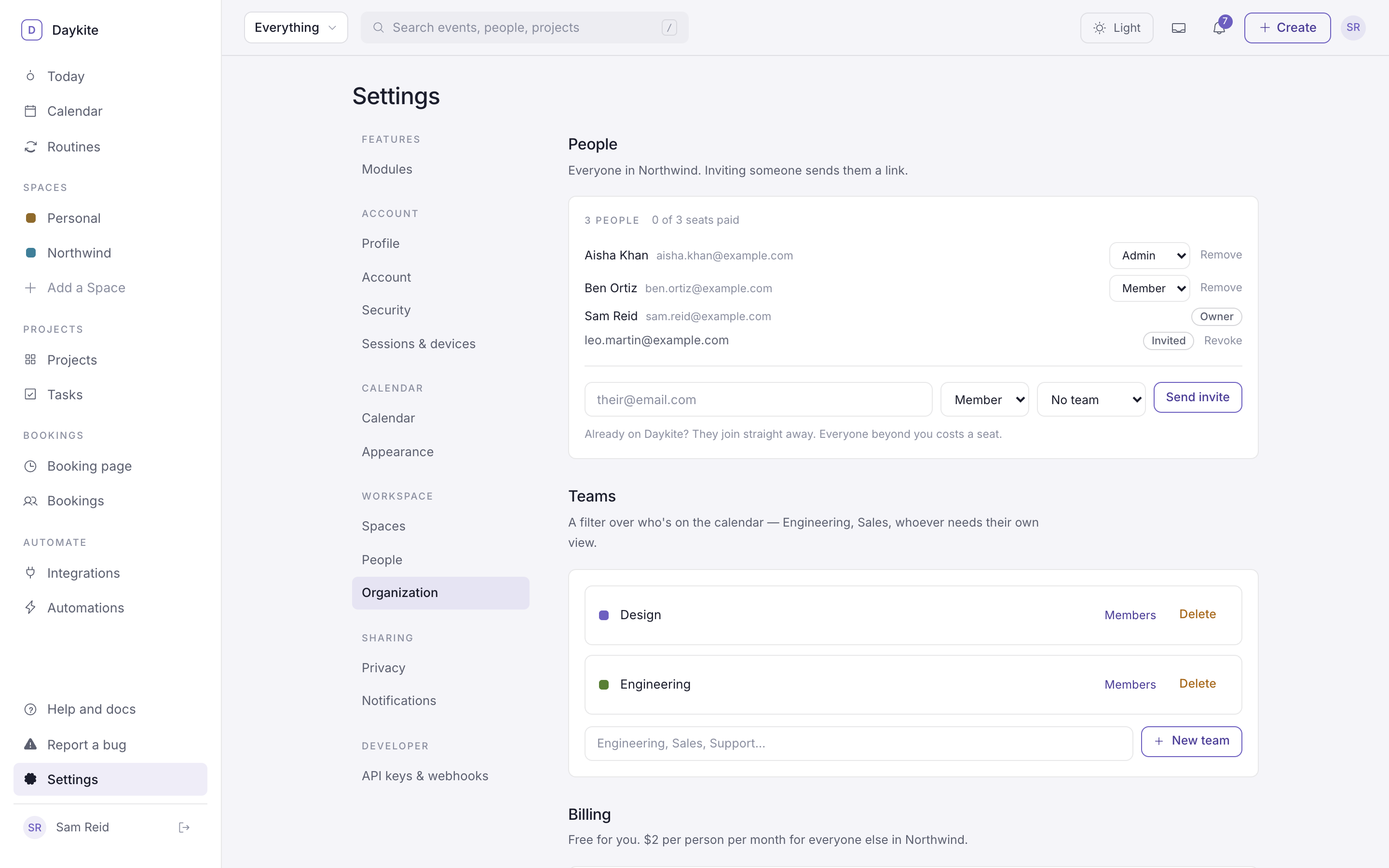Change Ben Ortiz's Member role dropdown
The image size is (1389, 868).
point(1149,288)
